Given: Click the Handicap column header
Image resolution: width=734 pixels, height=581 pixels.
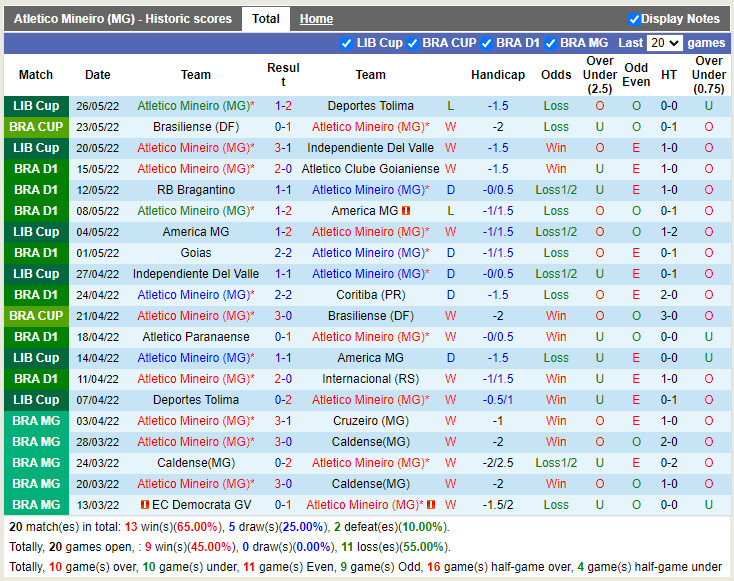Looking at the screenshot, I should pyautogui.click(x=497, y=75).
